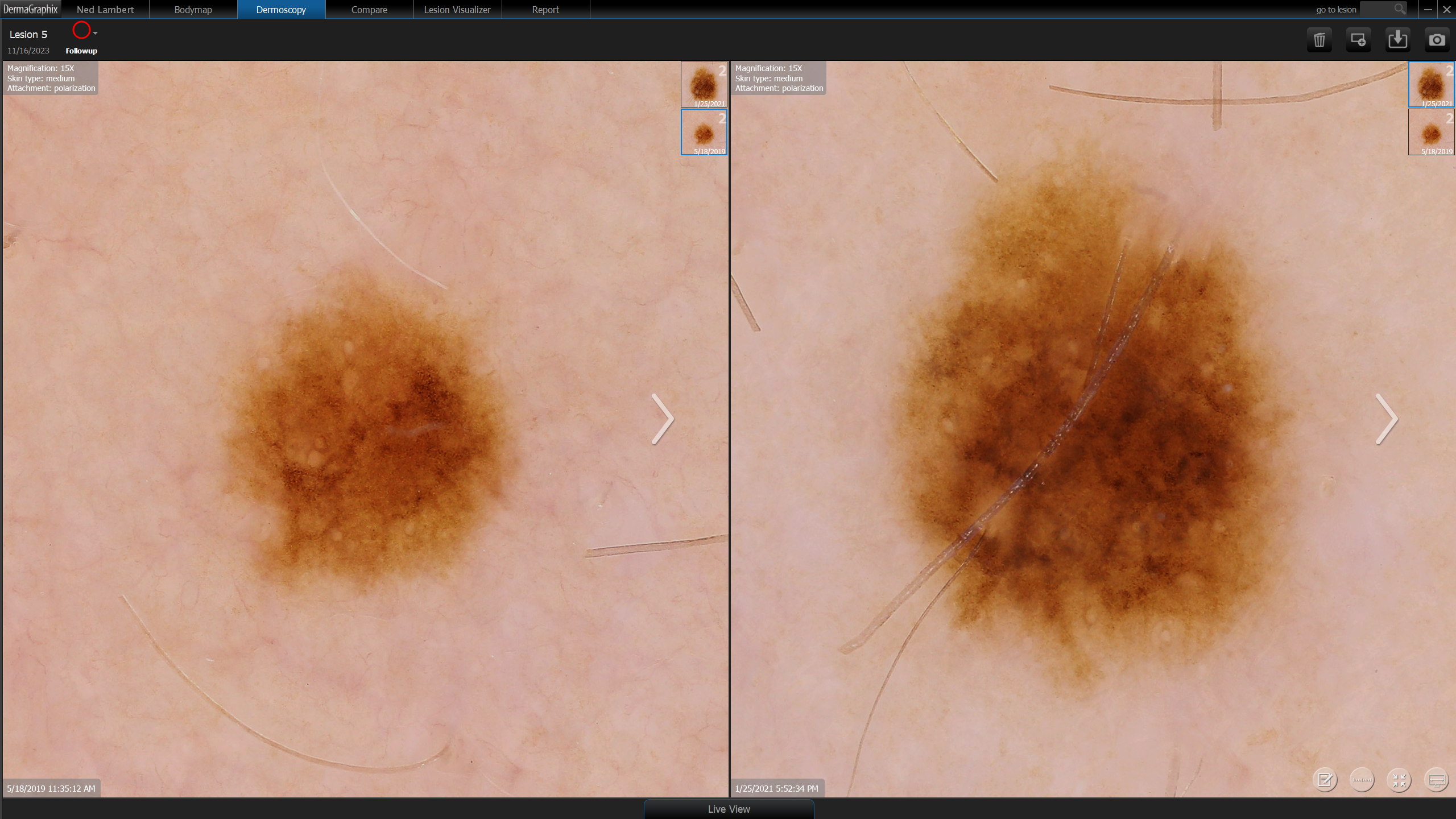
Task: Click the DermaGraphix logo
Action: [31, 9]
